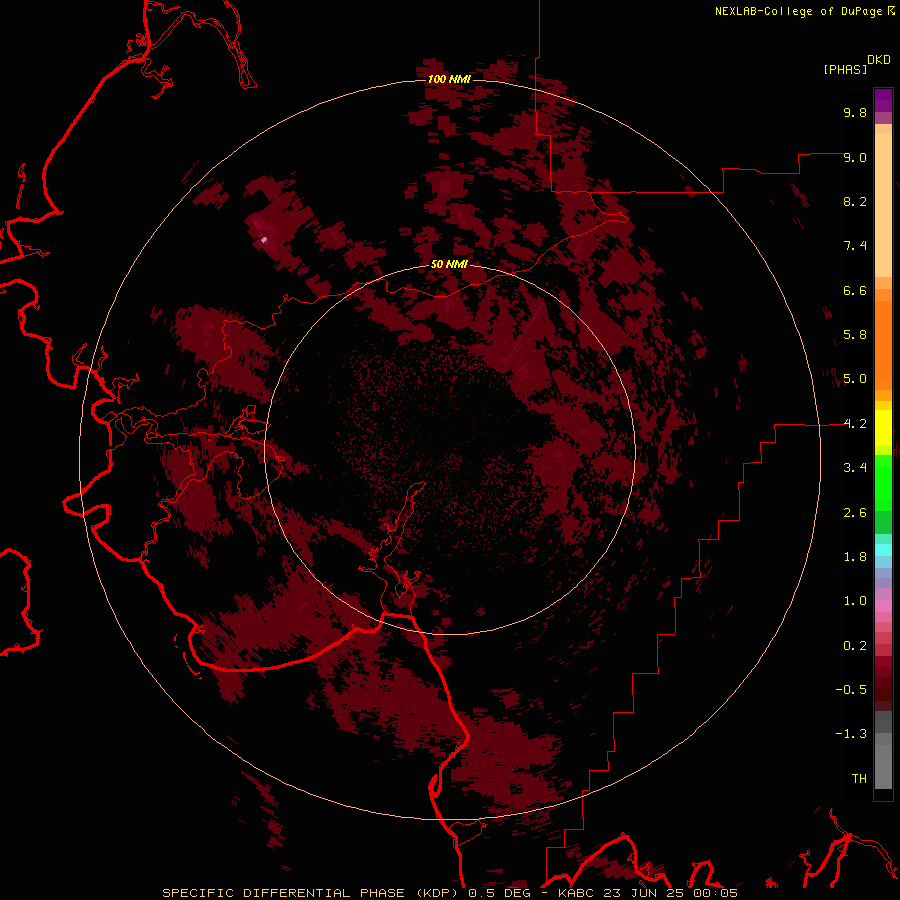This screenshot has width=900, height=900.
Task: Click the 1.0 scale value
Action: [x=855, y=601]
